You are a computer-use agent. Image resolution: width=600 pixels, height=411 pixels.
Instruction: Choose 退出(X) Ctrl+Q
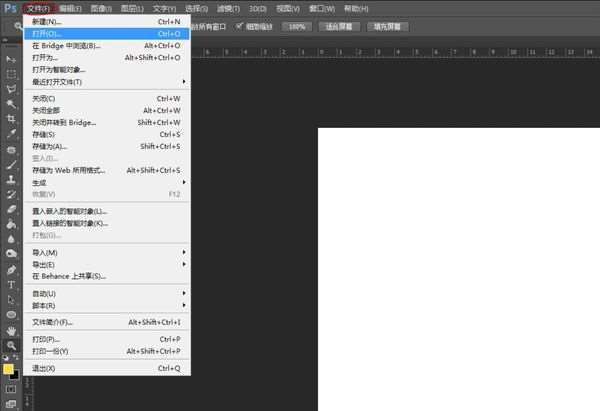click(x=107, y=368)
